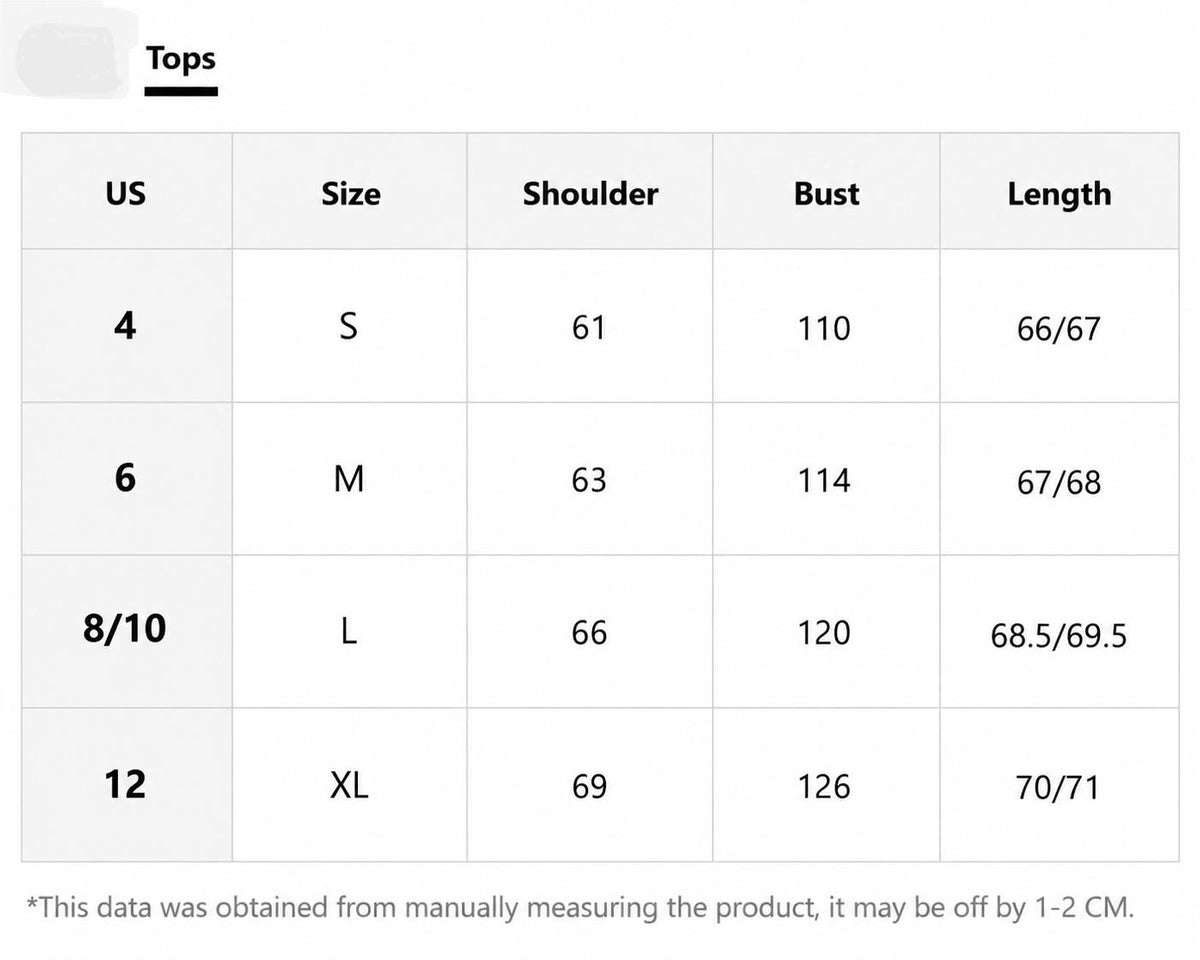Screen dimensions: 1200x960
Task: Click the Length column header
Action: pyautogui.click(x=1059, y=192)
